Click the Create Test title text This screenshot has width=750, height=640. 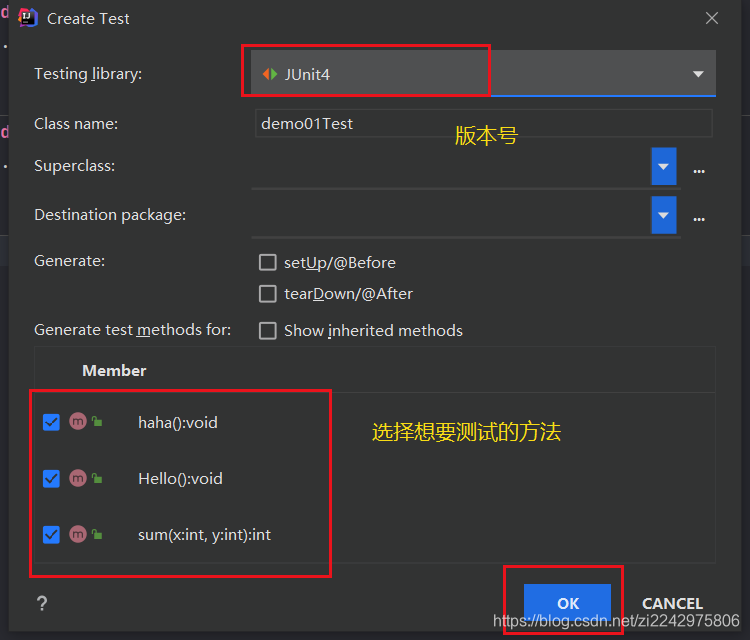point(88,19)
